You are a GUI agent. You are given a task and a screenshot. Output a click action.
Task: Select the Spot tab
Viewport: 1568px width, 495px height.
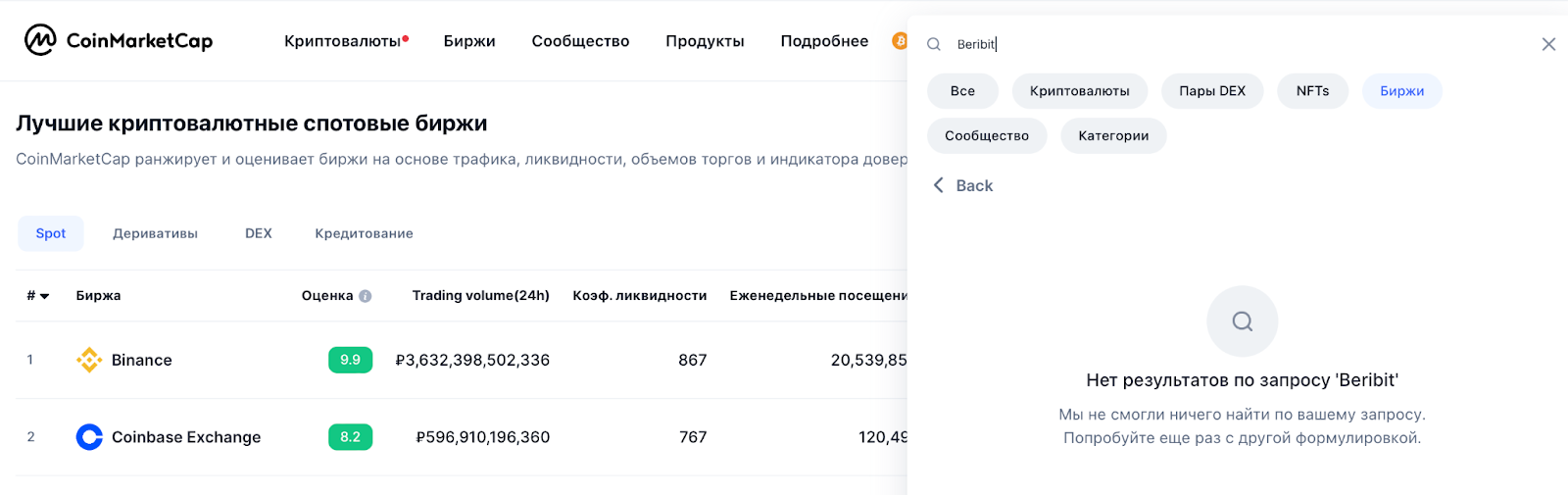[51, 233]
